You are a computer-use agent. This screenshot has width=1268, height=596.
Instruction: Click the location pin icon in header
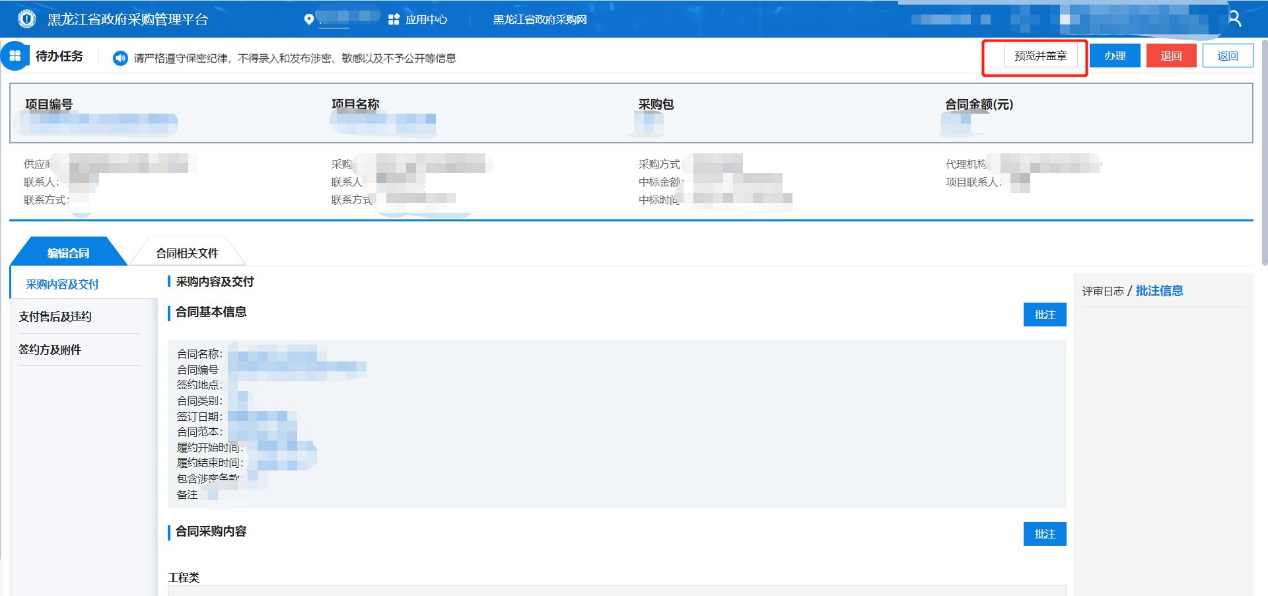pyautogui.click(x=309, y=19)
